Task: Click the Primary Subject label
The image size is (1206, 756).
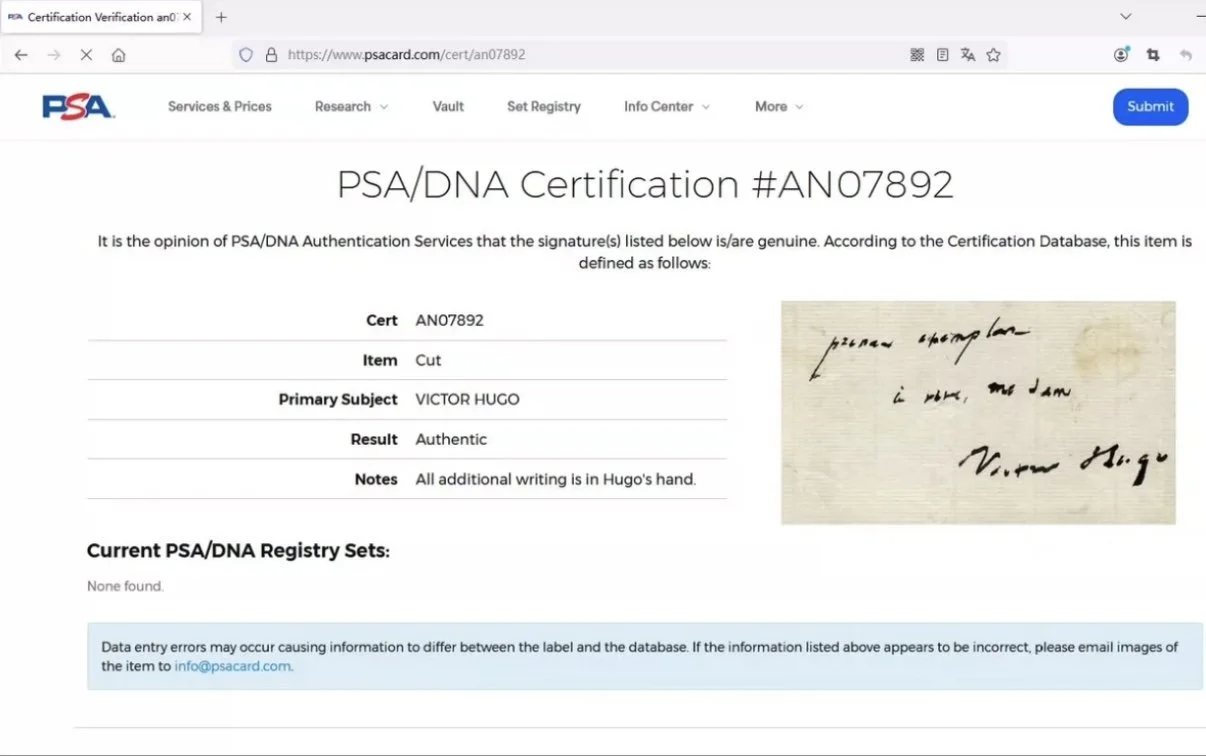Action: (338, 399)
